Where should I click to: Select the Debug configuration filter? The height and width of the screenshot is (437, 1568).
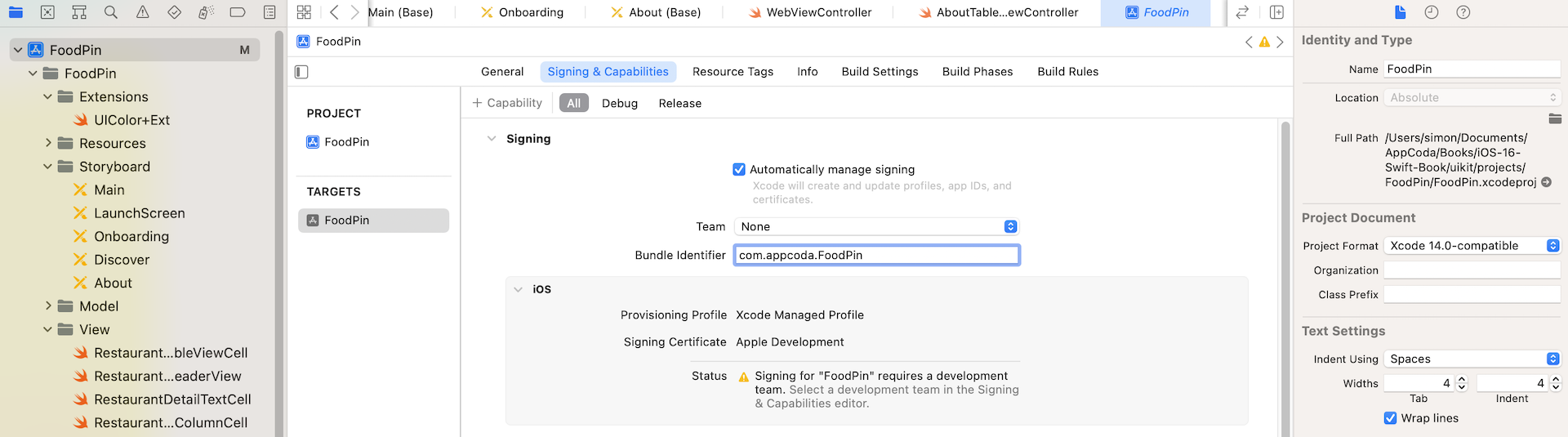click(620, 103)
